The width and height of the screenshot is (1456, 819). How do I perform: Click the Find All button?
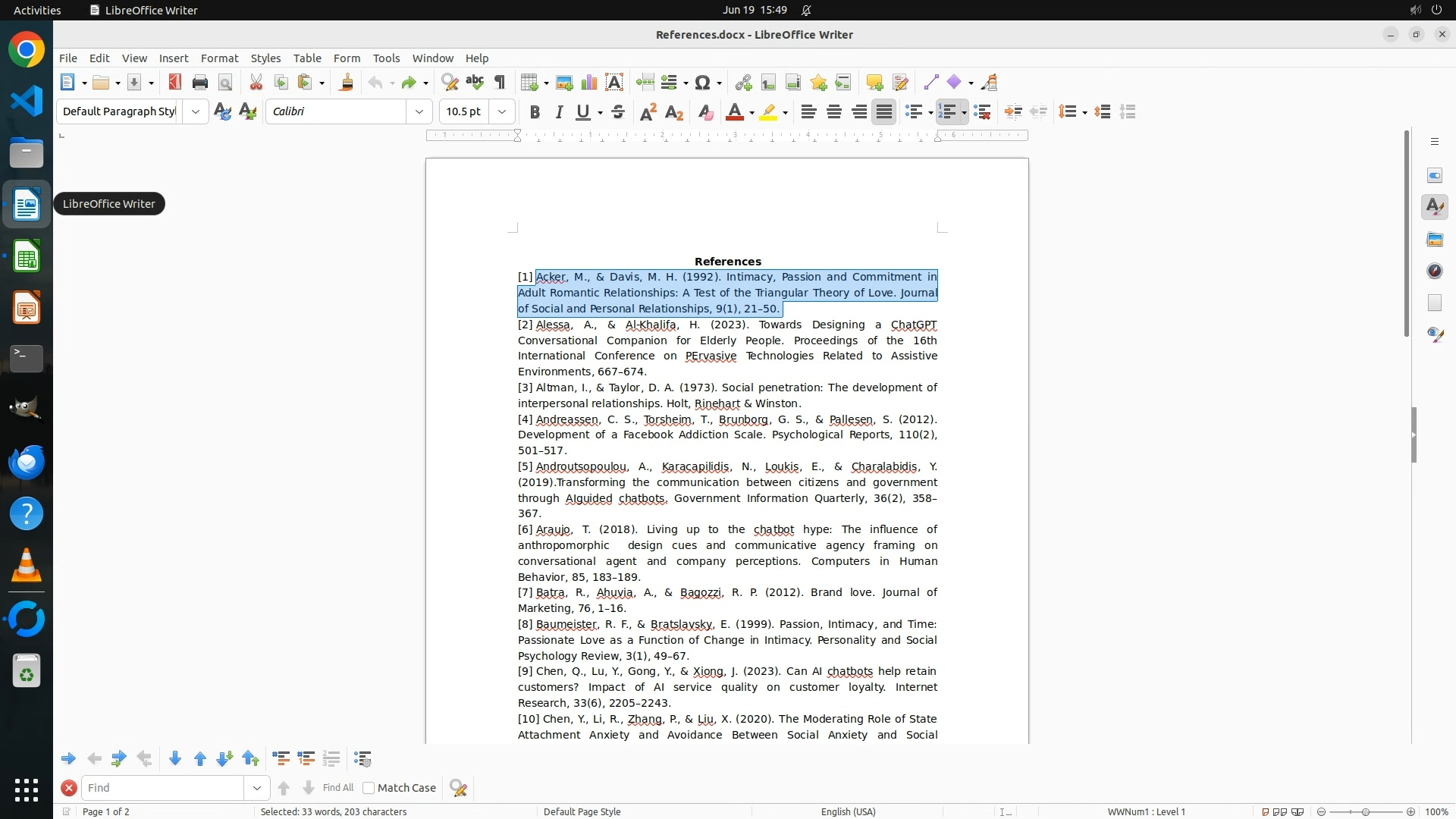click(x=337, y=788)
